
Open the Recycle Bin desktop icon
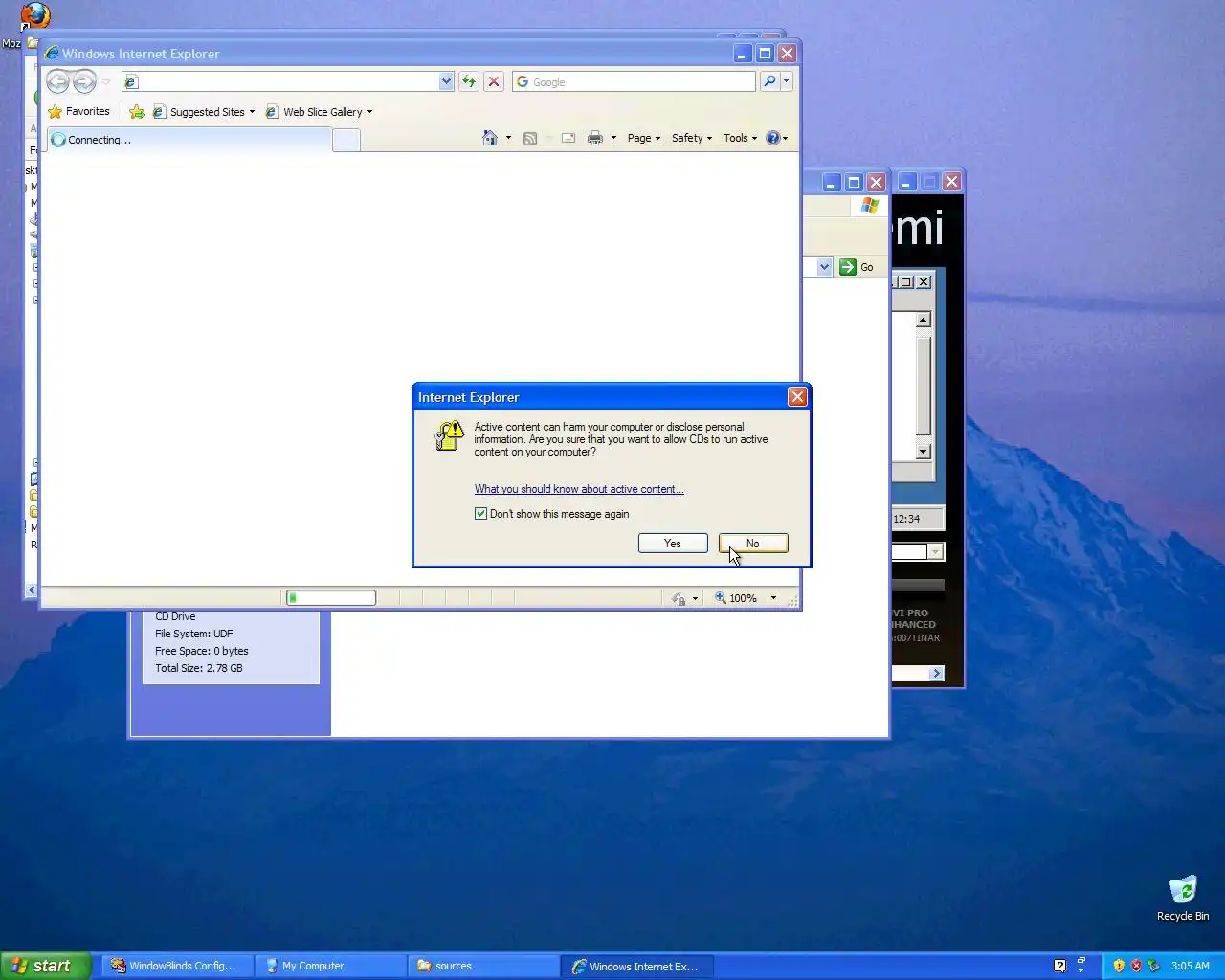[x=1183, y=898]
